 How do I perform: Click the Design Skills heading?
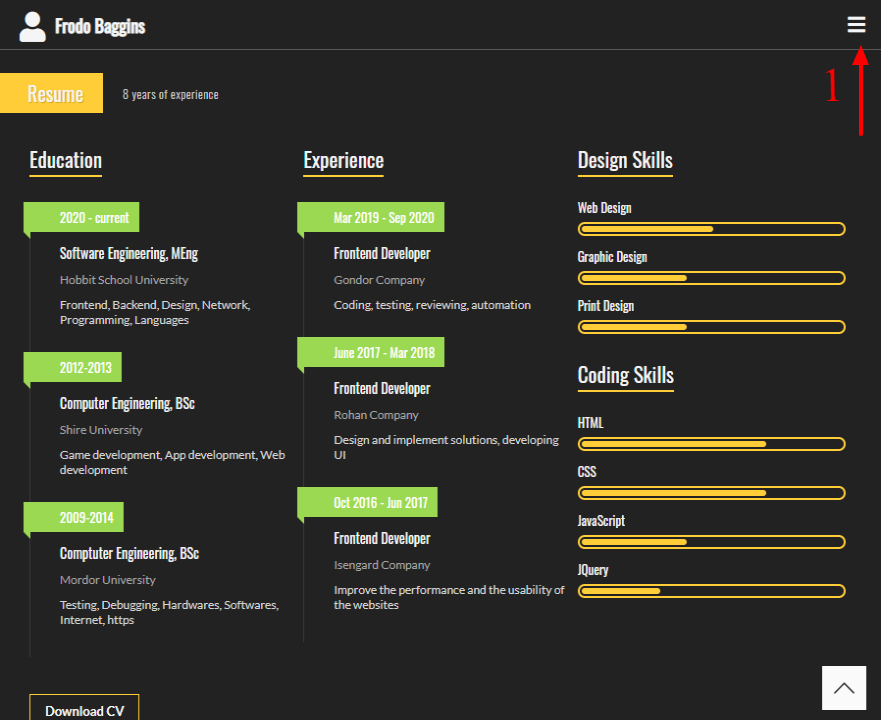pyautogui.click(x=625, y=160)
